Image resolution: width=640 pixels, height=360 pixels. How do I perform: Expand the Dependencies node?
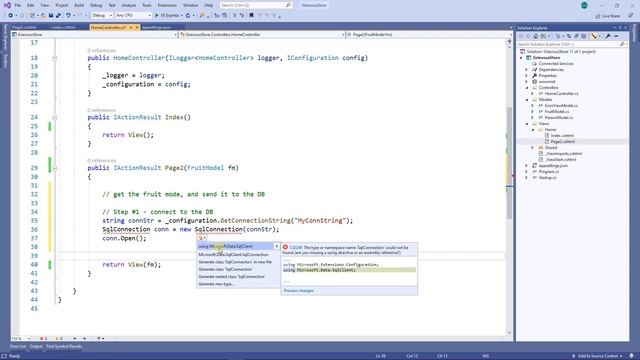tap(527, 70)
